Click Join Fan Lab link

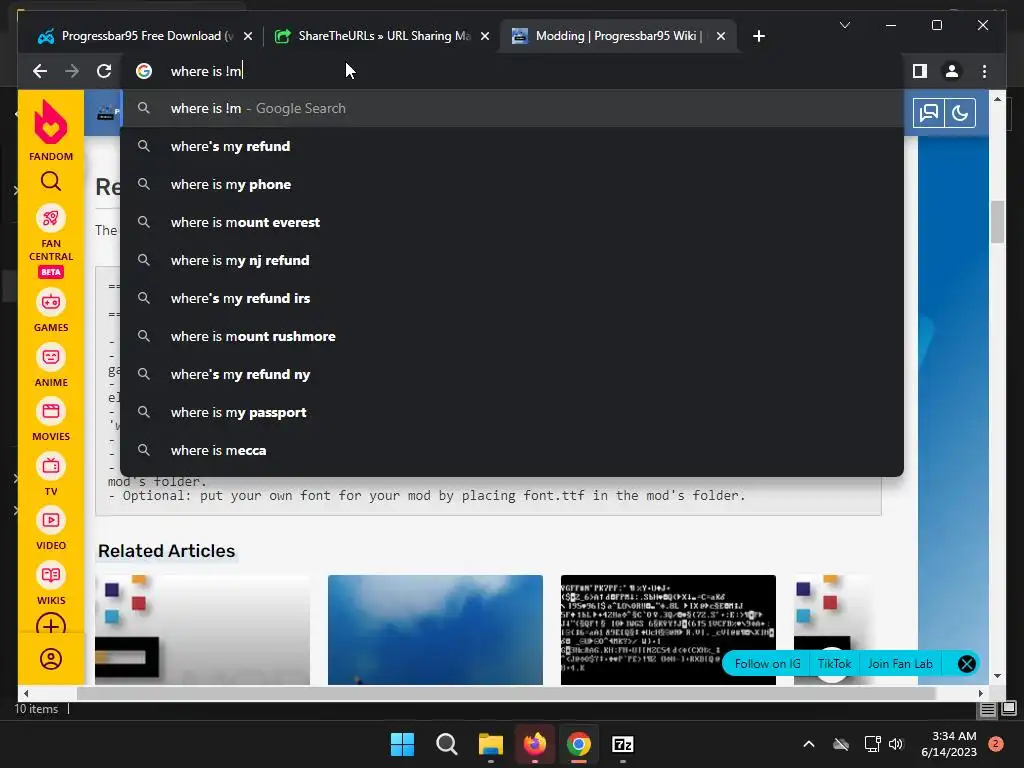[x=900, y=664]
